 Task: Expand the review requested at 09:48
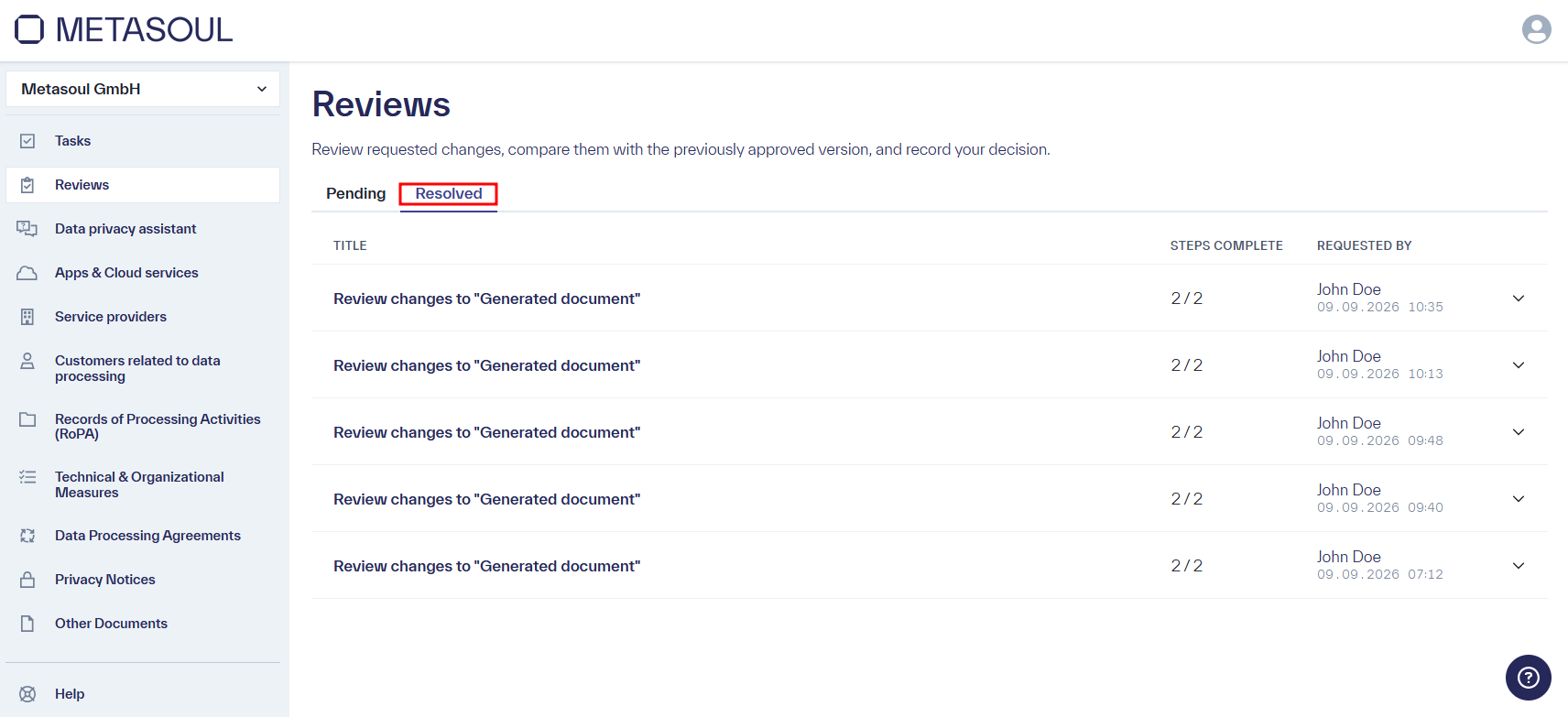[x=1519, y=432]
